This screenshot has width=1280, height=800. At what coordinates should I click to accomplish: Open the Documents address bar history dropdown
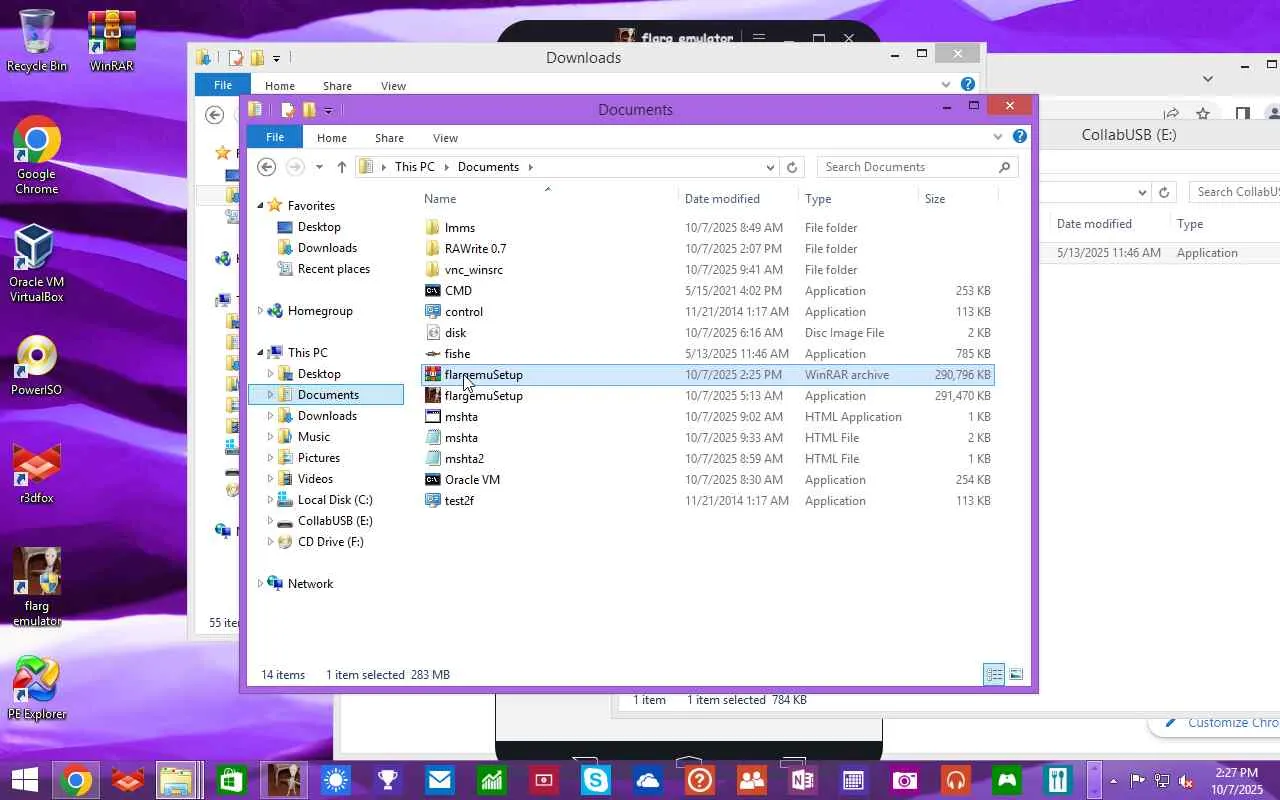tap(770, 167)
